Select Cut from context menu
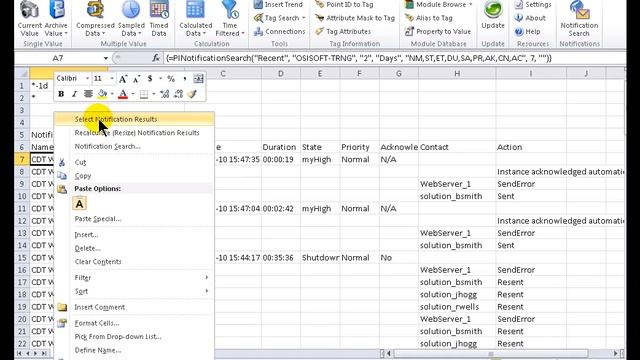Image resolution: width=640 pixels, height=360 pixels. coord(133,162)
